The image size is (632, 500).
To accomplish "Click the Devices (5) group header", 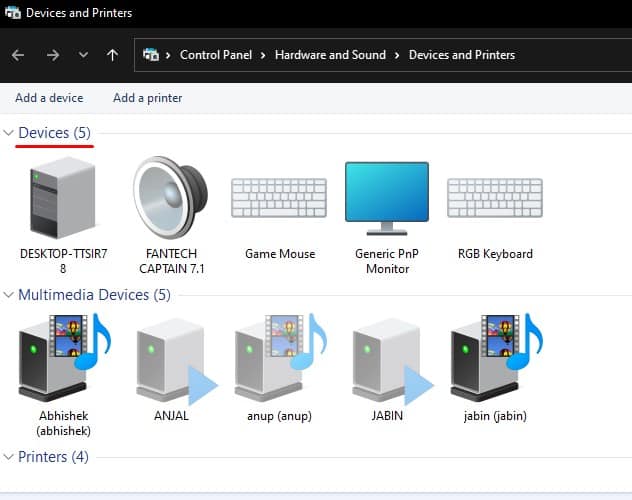I will 54,133.
